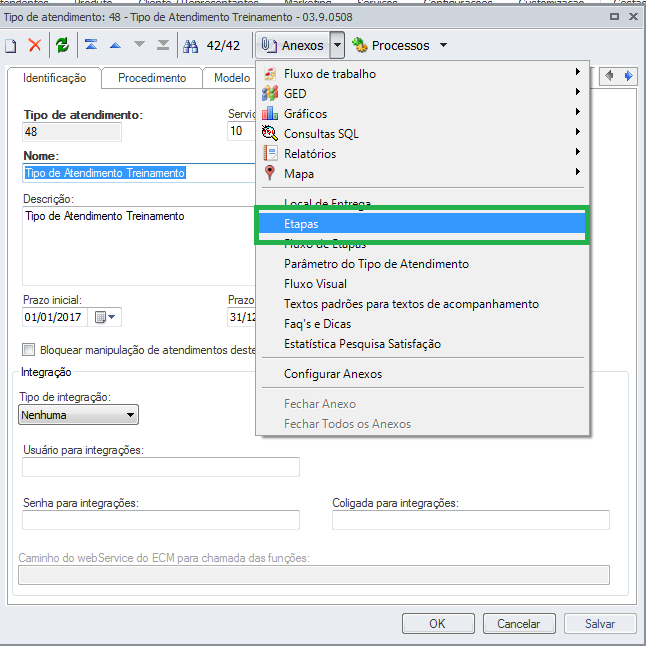
Task: Click the Tipo de atendimento field
Action: [72, 132]
